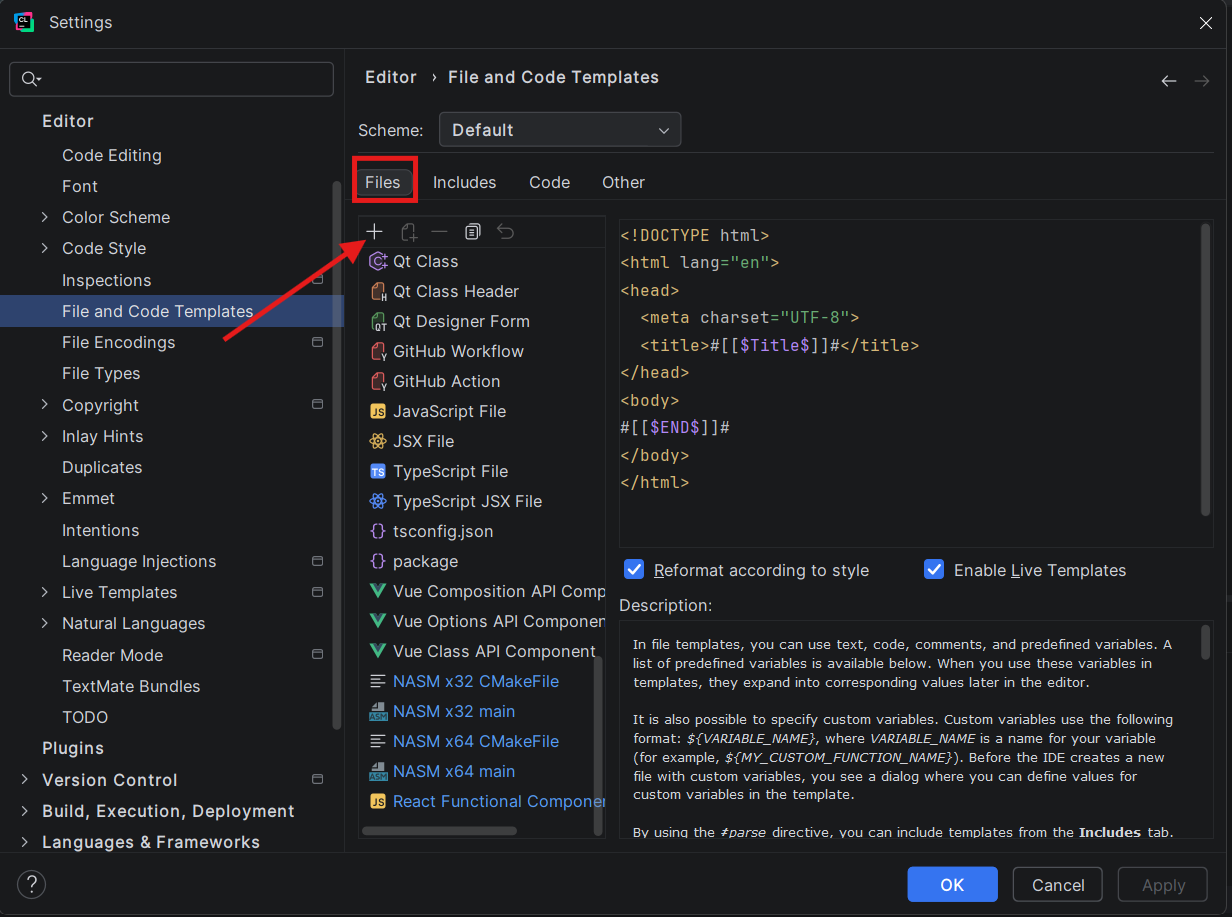Click the Create Child Template File icon
The width and height of the screenshot is (1232, 917).
408,232
